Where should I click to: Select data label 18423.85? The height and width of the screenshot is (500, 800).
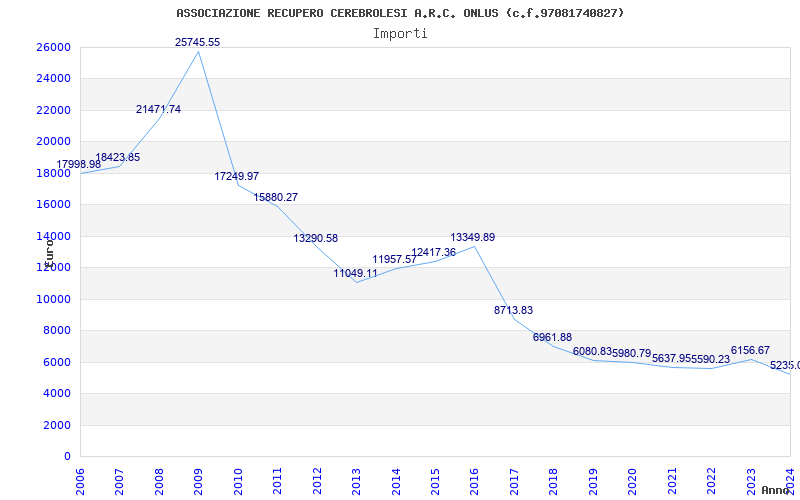point(117,157)
